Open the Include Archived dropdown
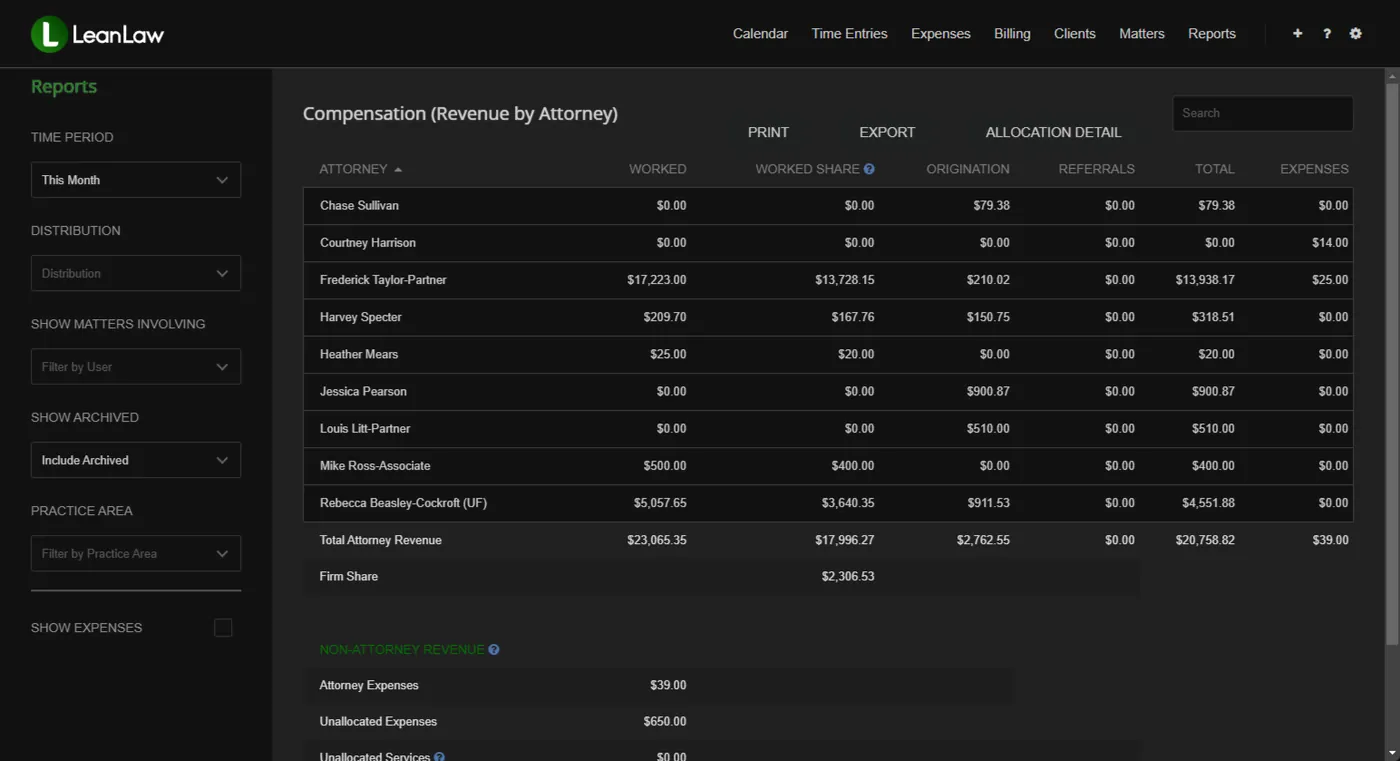 [136, 460]
